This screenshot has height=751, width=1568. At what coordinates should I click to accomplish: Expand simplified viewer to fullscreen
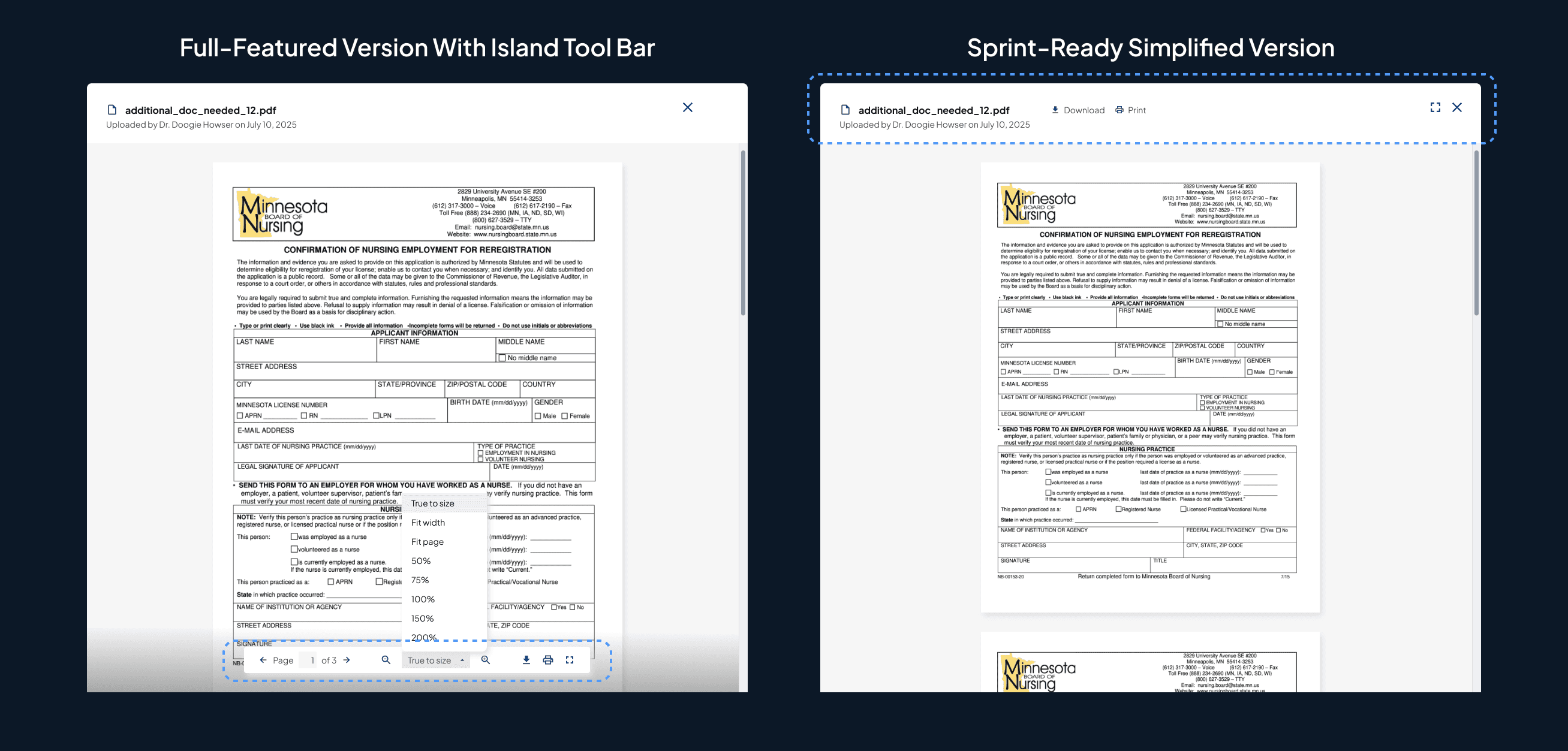point(1435,107)
